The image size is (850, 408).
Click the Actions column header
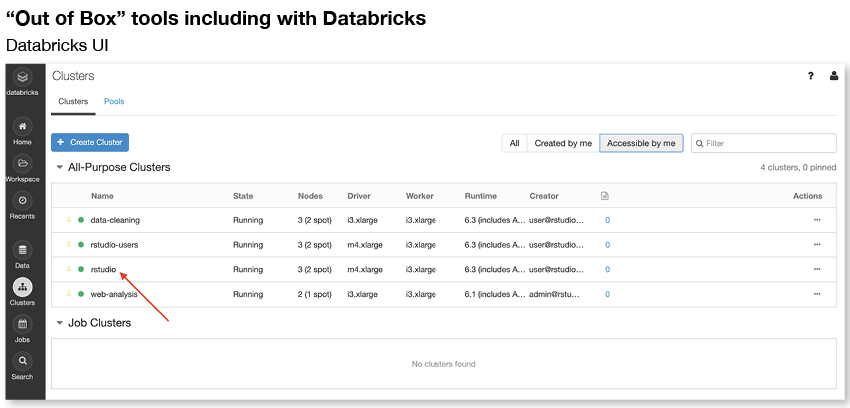click(x=808, y=196)
